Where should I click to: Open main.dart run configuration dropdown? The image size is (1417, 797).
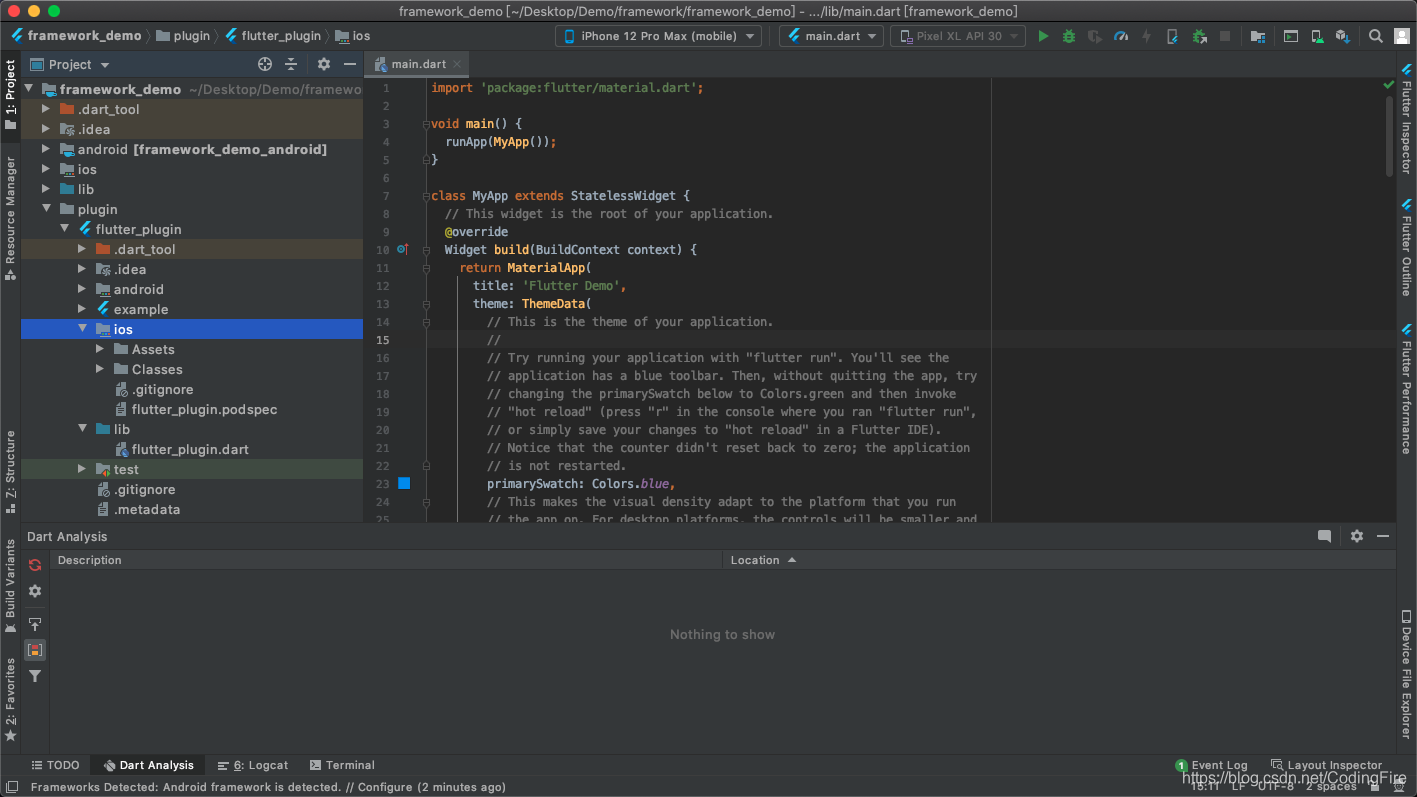(x=831, y=36)
